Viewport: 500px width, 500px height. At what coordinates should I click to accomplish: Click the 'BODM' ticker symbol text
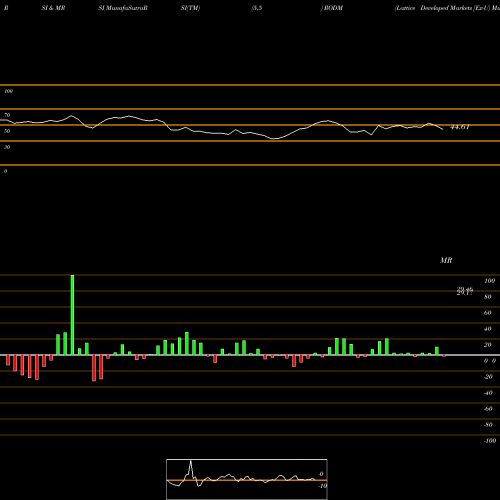(333, 8)
